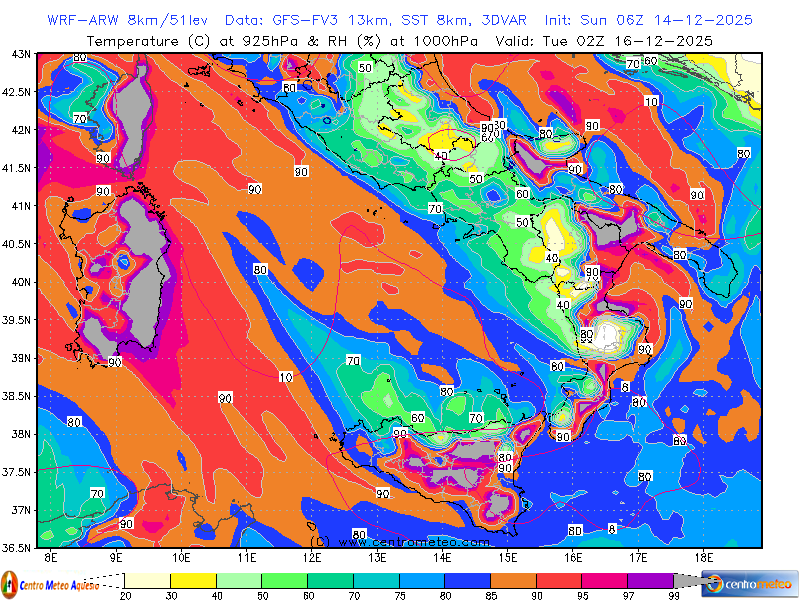
Task: Click the 43N latitude axis label
Action: point(20,54)
